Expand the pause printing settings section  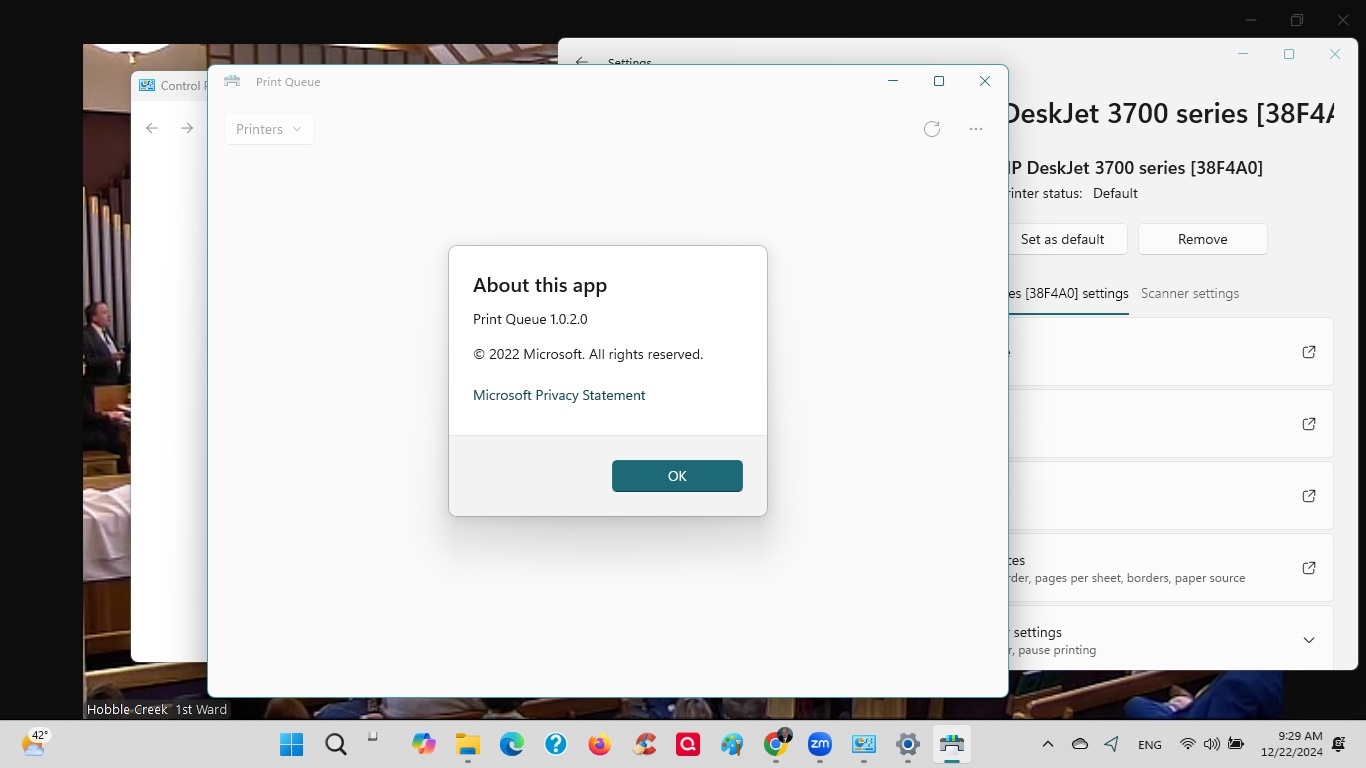coord(1170,640)
